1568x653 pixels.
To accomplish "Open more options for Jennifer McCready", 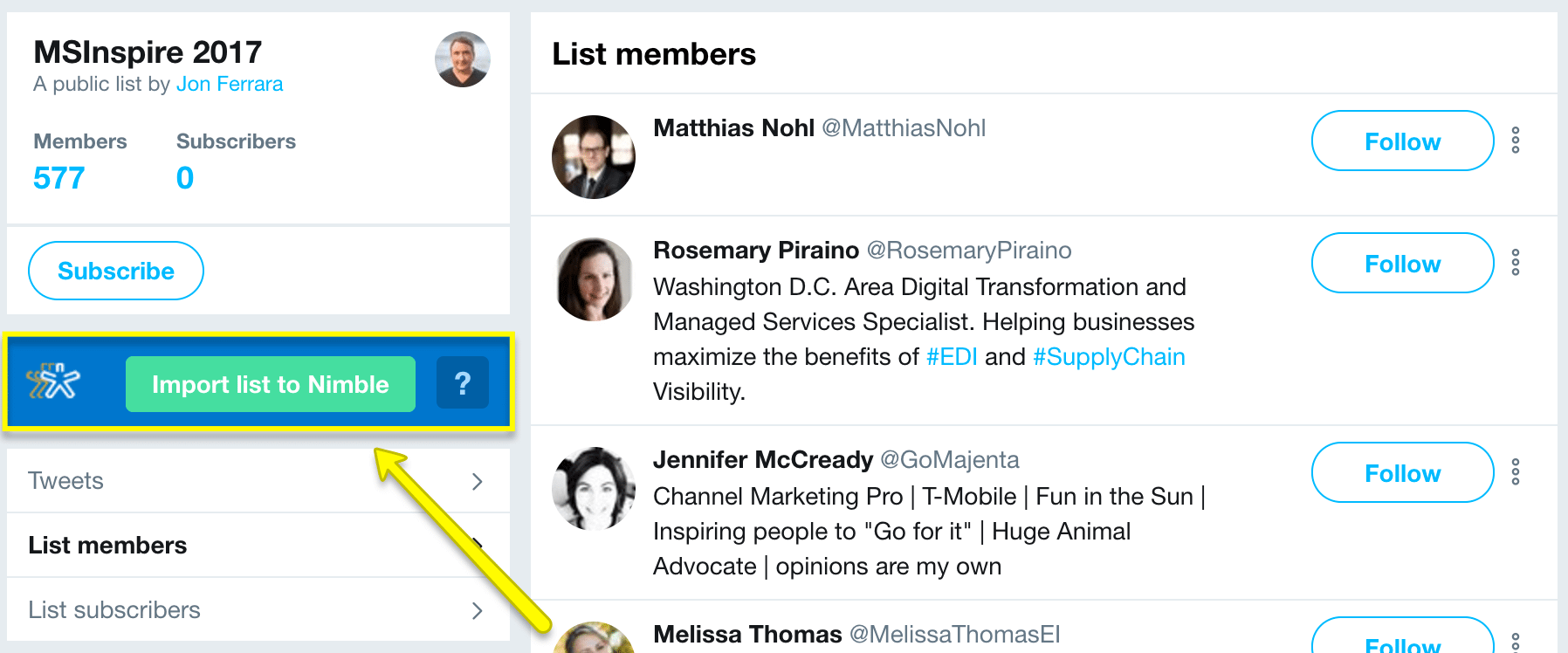I will [1516, 472].
